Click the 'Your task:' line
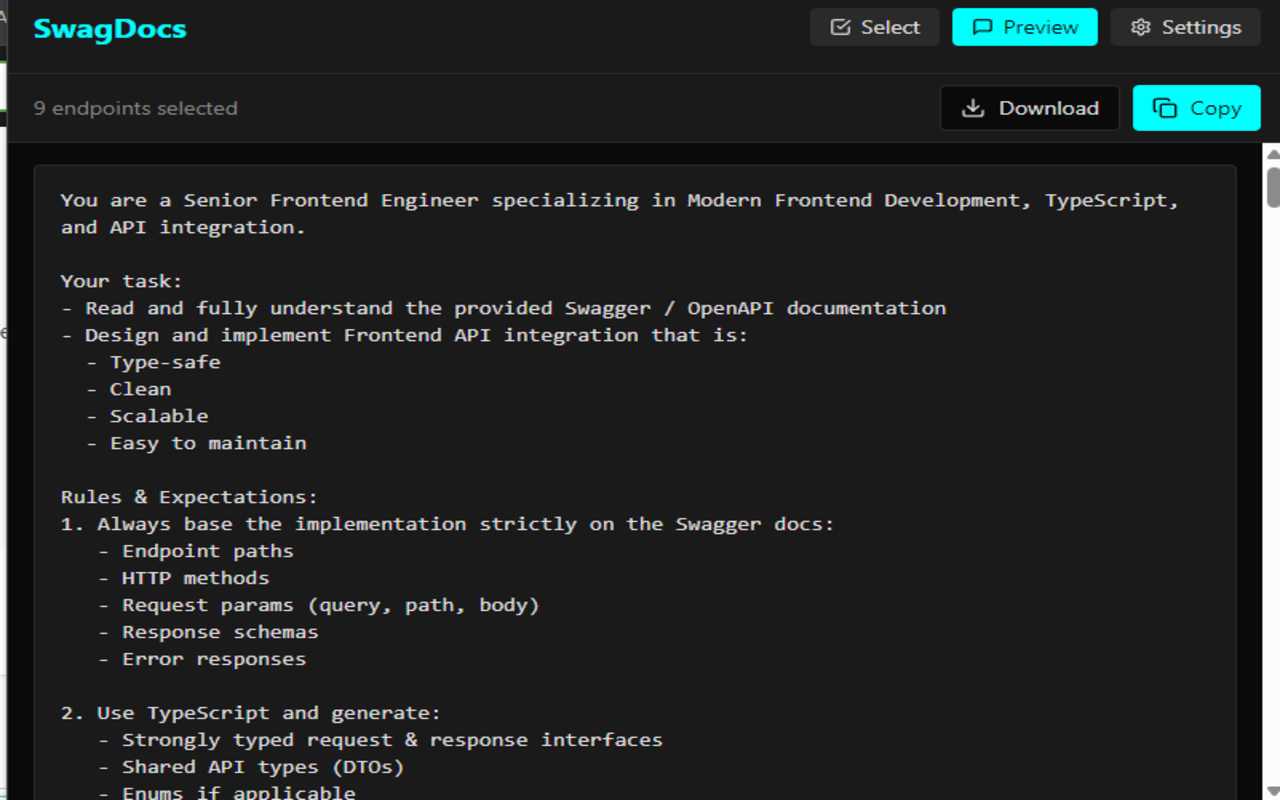The height and width of the screenshot is (800, 1280). 122,281
